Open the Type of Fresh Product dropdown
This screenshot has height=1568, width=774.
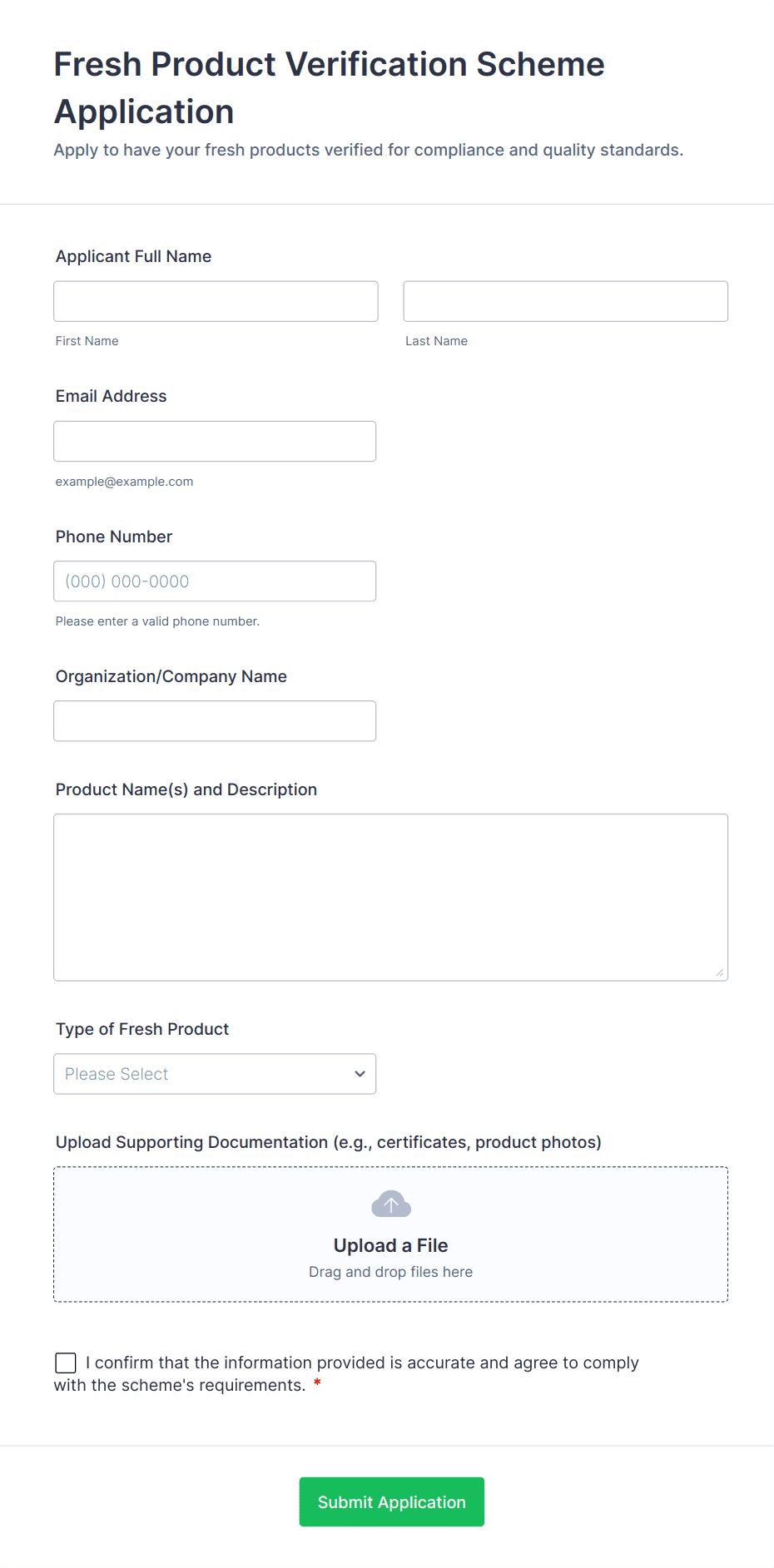(215, 1074)
